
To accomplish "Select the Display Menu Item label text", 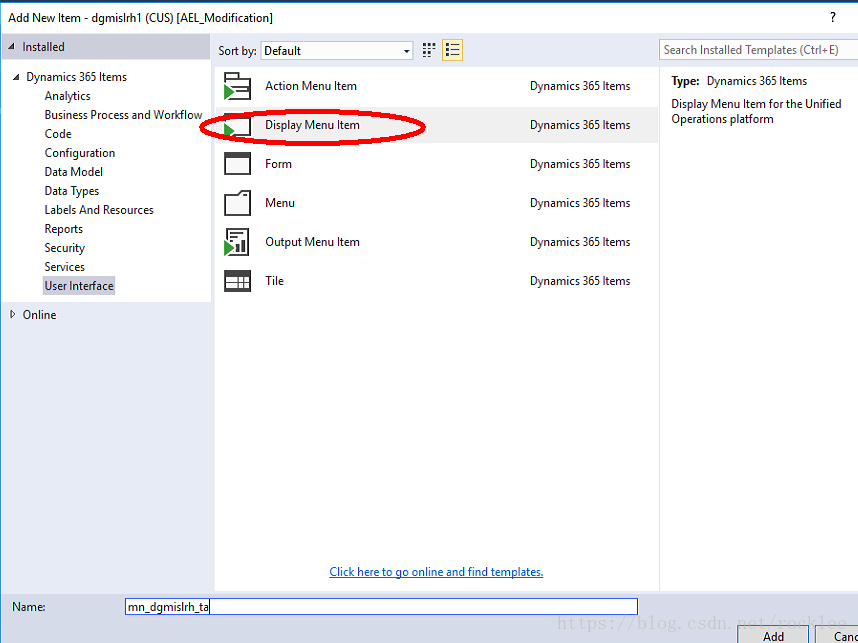I will pos(312,125).
